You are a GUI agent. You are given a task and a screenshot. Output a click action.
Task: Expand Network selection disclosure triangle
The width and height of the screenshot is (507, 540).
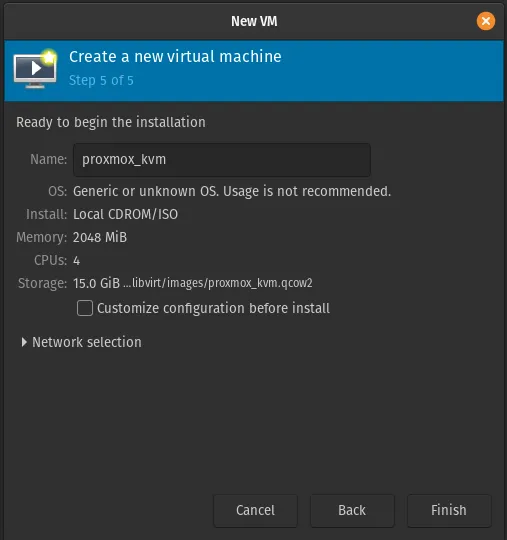pyautogui.click(x=24, y=342)
